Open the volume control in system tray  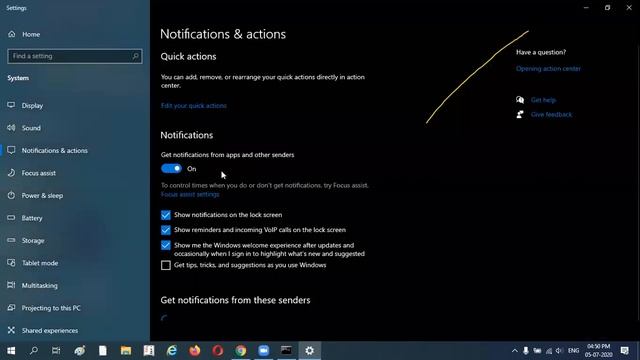559,351
